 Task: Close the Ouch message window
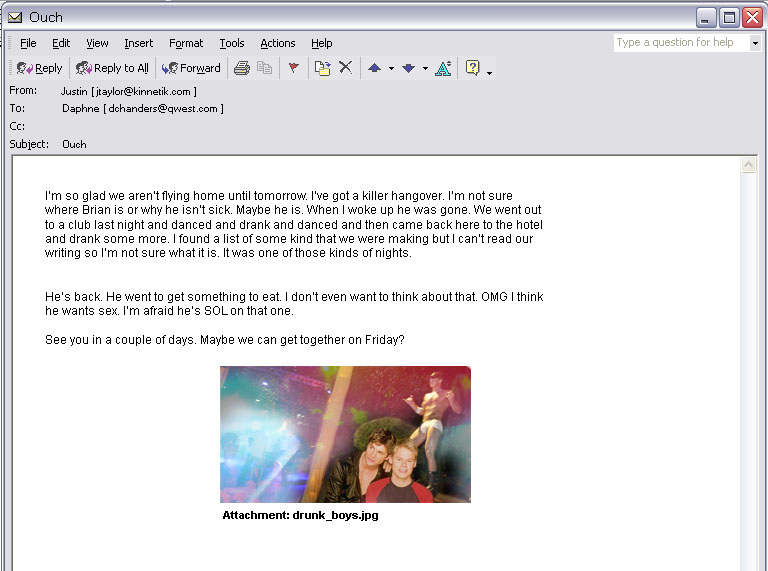(x=752, y=18)
